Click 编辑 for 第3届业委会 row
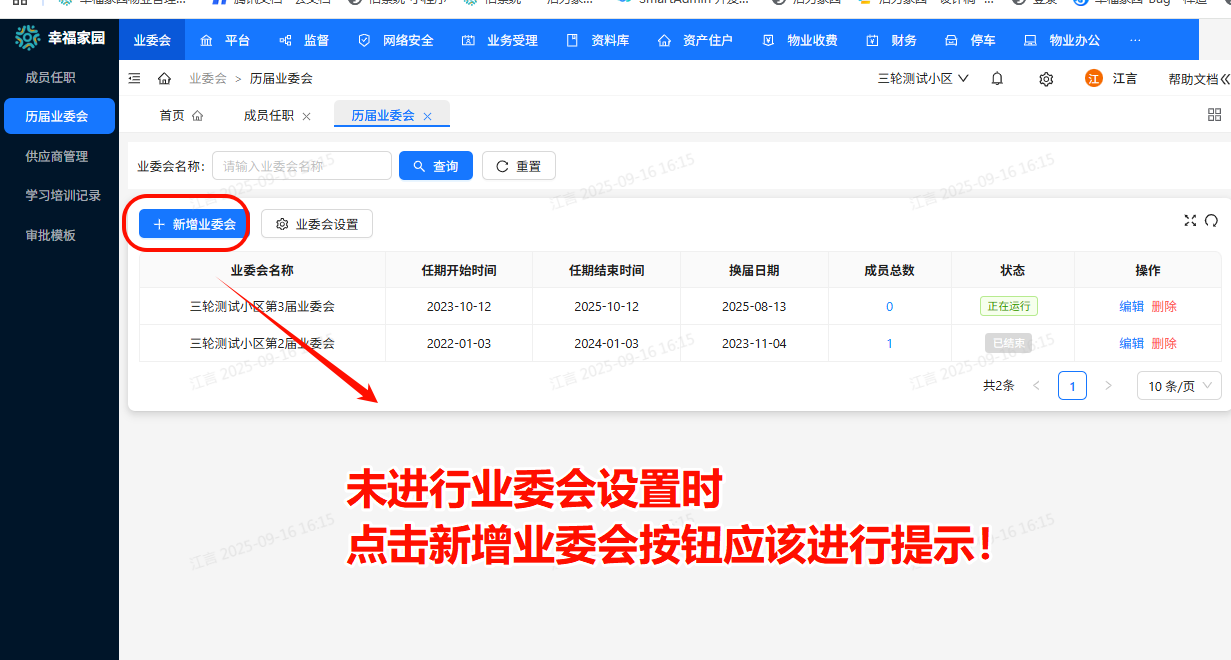1231x660 pixels. [x=1132, y=306]
